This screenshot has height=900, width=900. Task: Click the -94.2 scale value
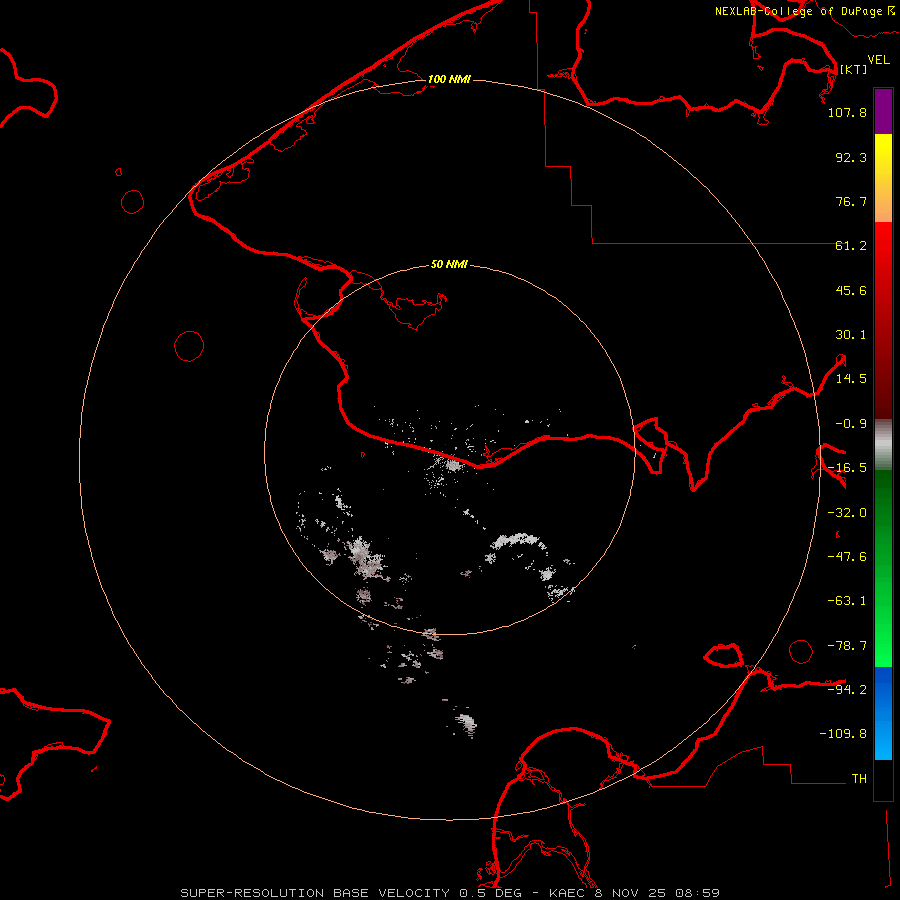pyautogui.click(x=847, y=690)
